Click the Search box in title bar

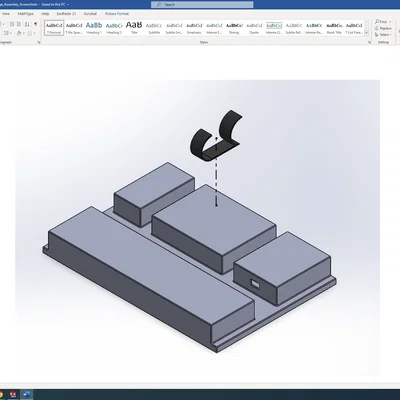[202, 5]
